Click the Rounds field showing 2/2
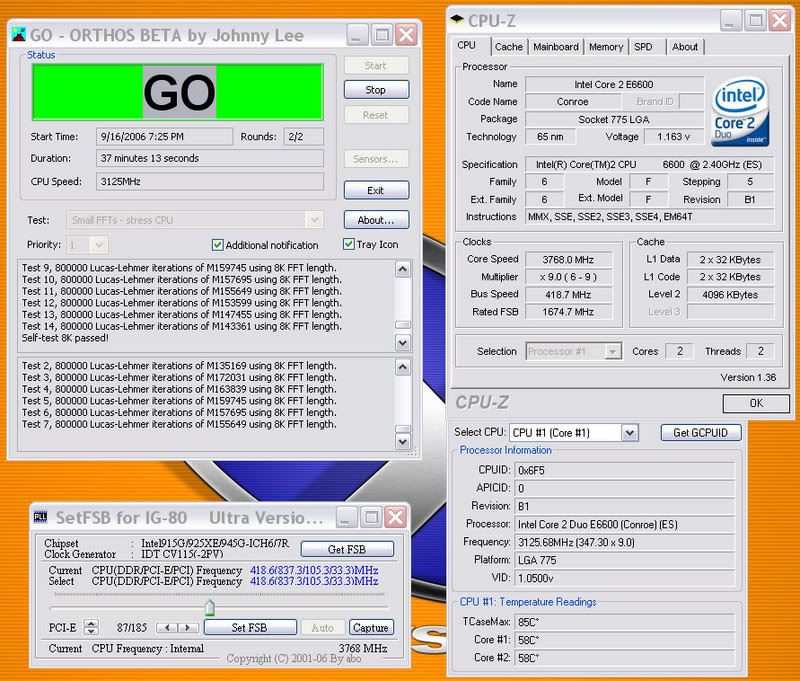Viewport: 800px width, 681px height. coord(304,137)
